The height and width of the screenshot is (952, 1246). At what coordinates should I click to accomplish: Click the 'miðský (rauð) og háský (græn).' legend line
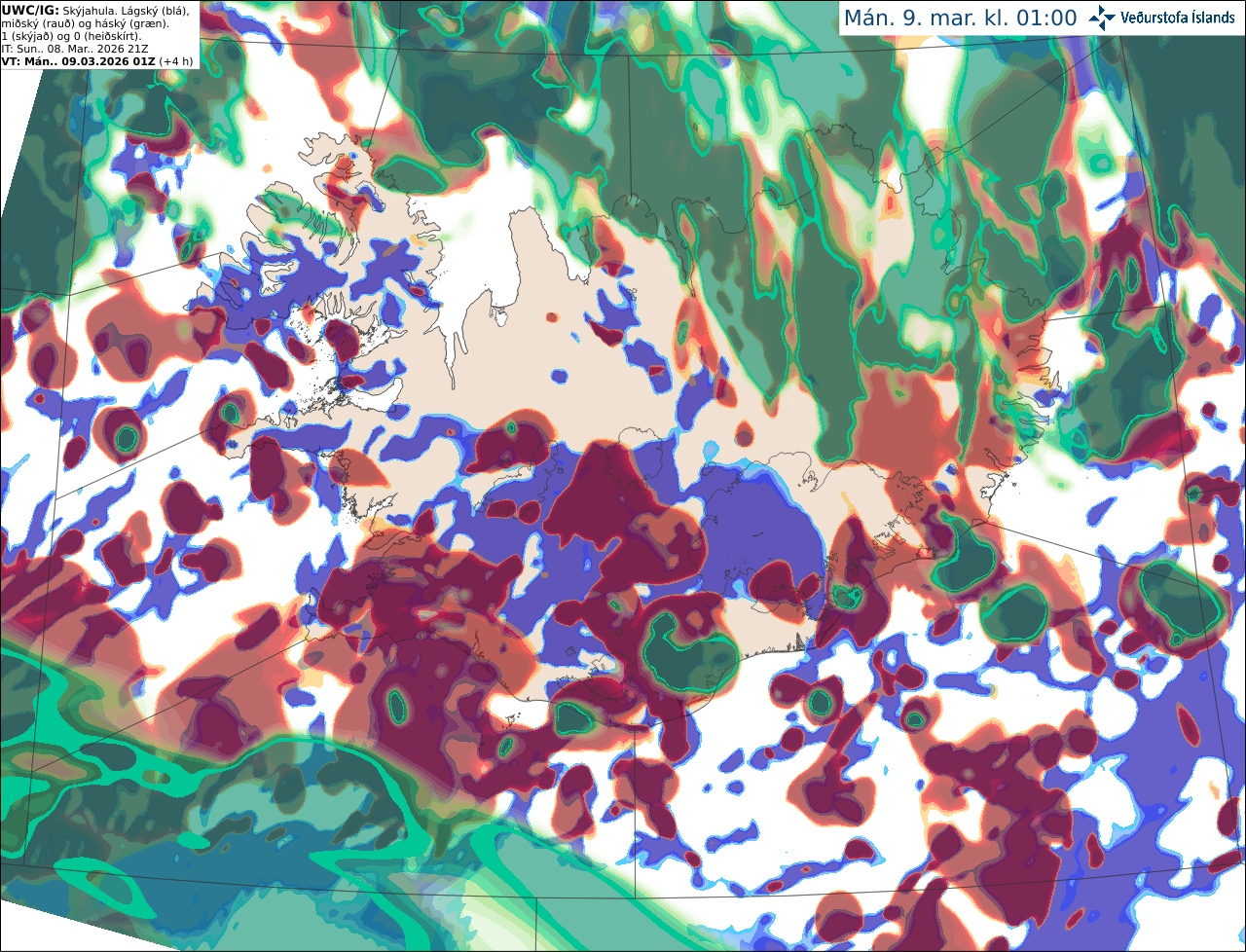tap(86, 23)
